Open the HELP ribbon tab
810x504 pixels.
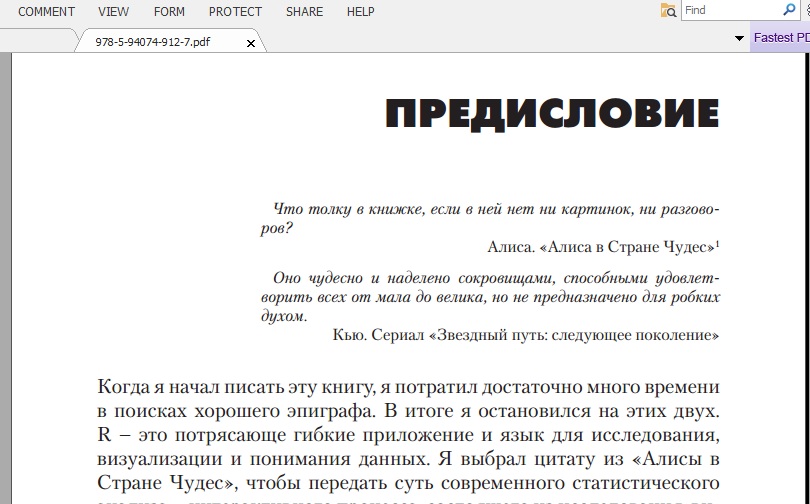coord(361,11)
